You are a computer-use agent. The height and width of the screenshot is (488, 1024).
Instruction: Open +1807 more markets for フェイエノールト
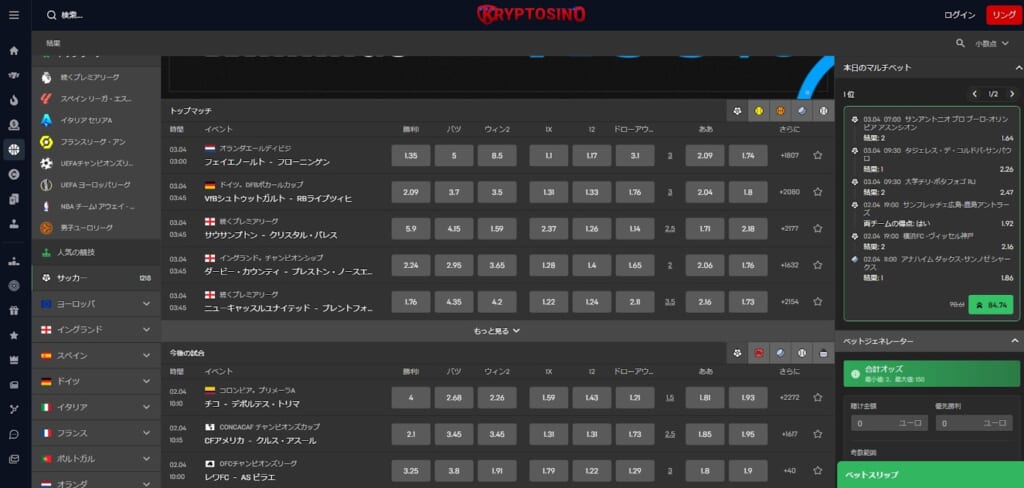[x=789, y=155]
